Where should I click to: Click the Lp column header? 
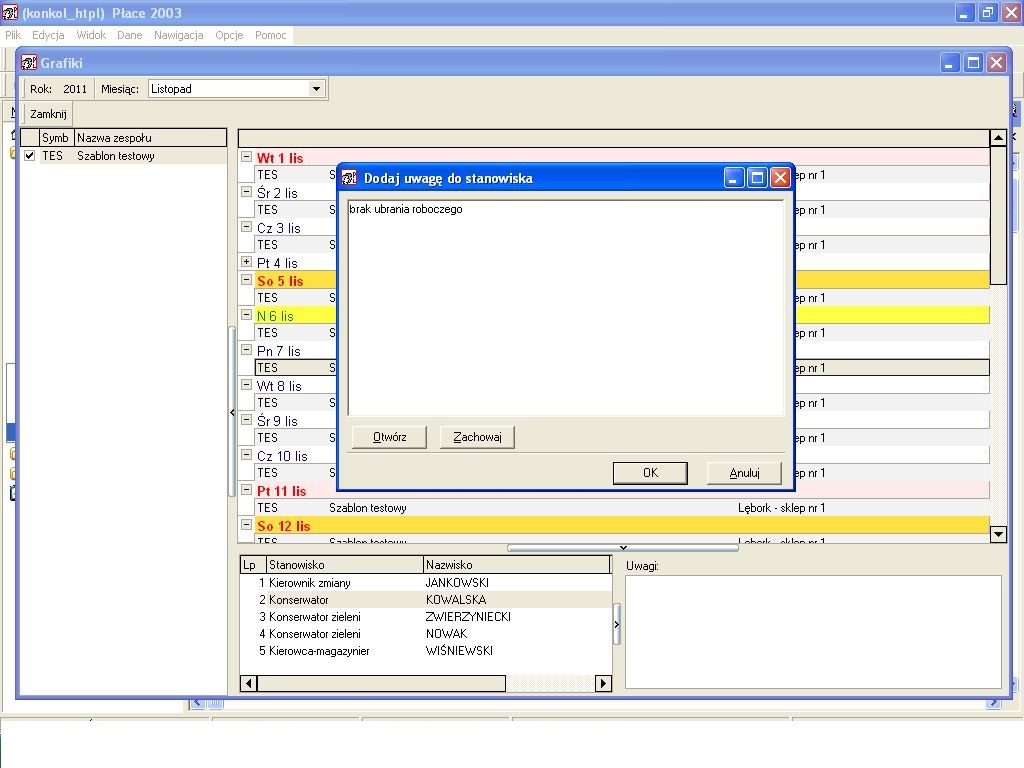(x=253, y=565)
